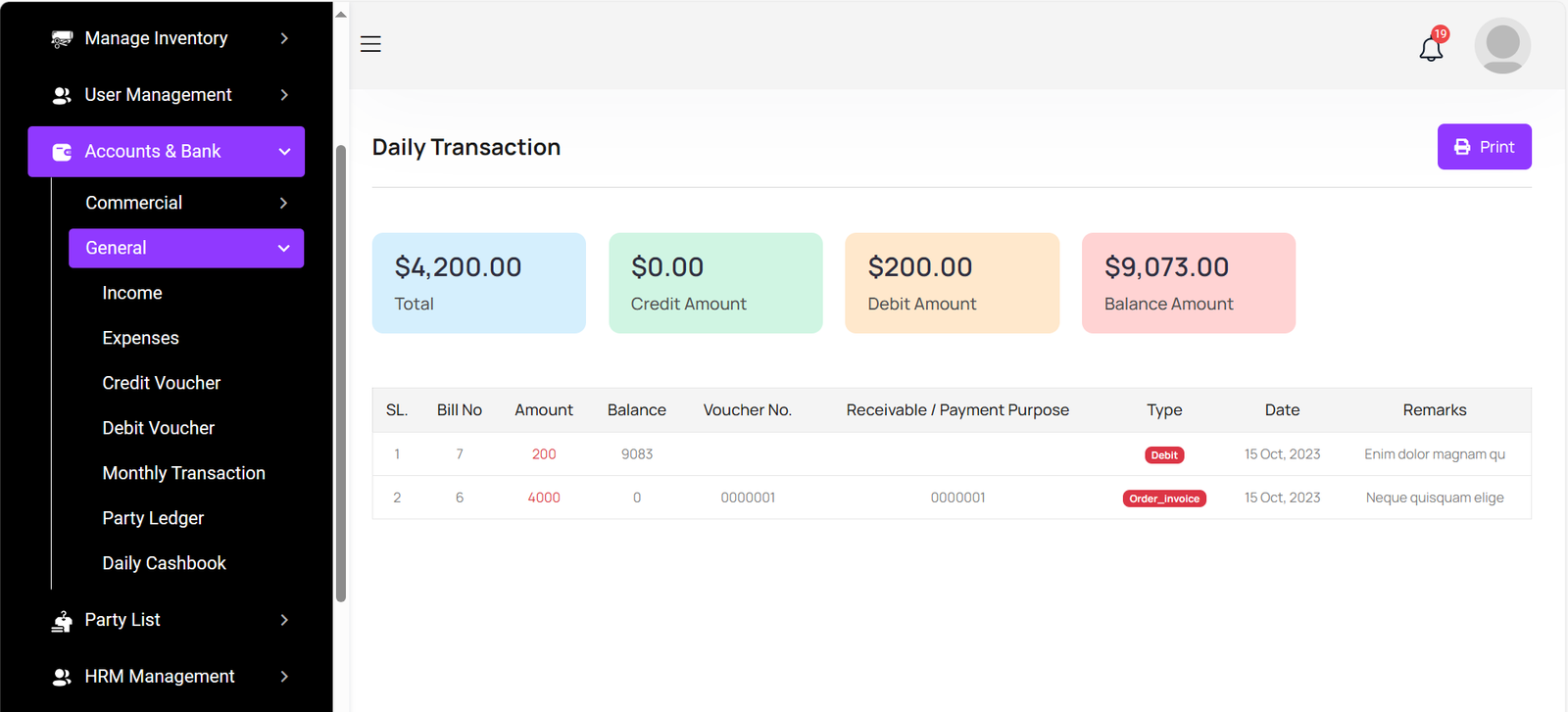This screenshot has width=1568, height=712.
Task: Click the User Management people icon
Action: [62, 95]
